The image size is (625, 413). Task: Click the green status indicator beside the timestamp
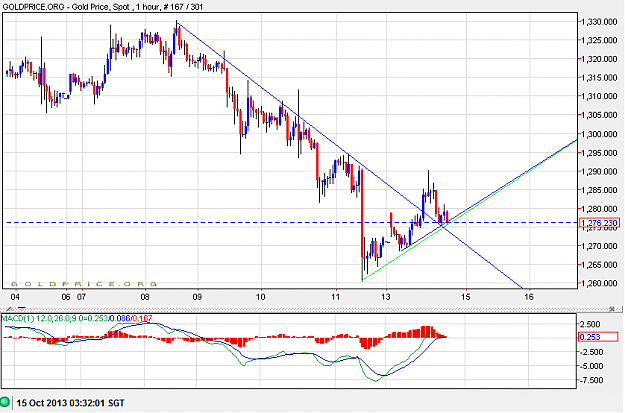click(5, 402)
